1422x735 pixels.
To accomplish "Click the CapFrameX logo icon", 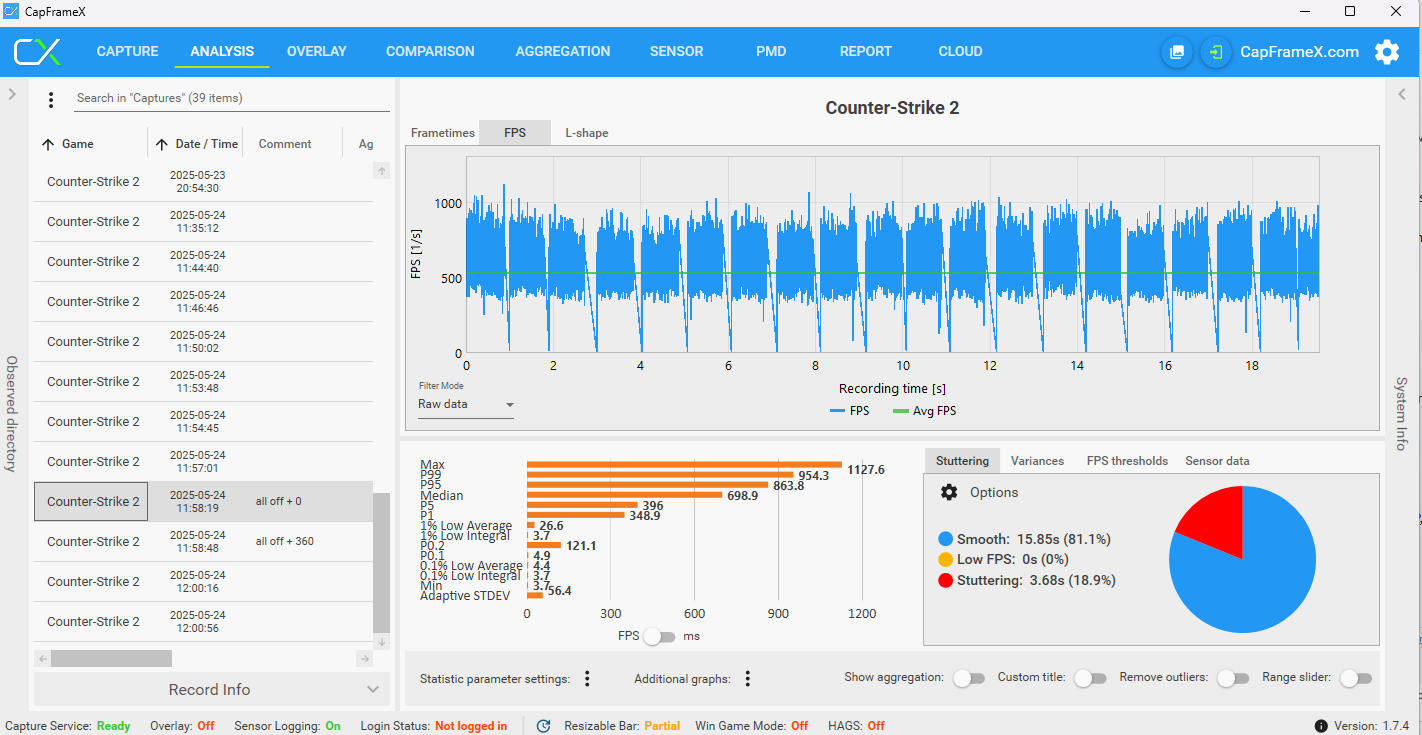I will [x=37, y=52].
